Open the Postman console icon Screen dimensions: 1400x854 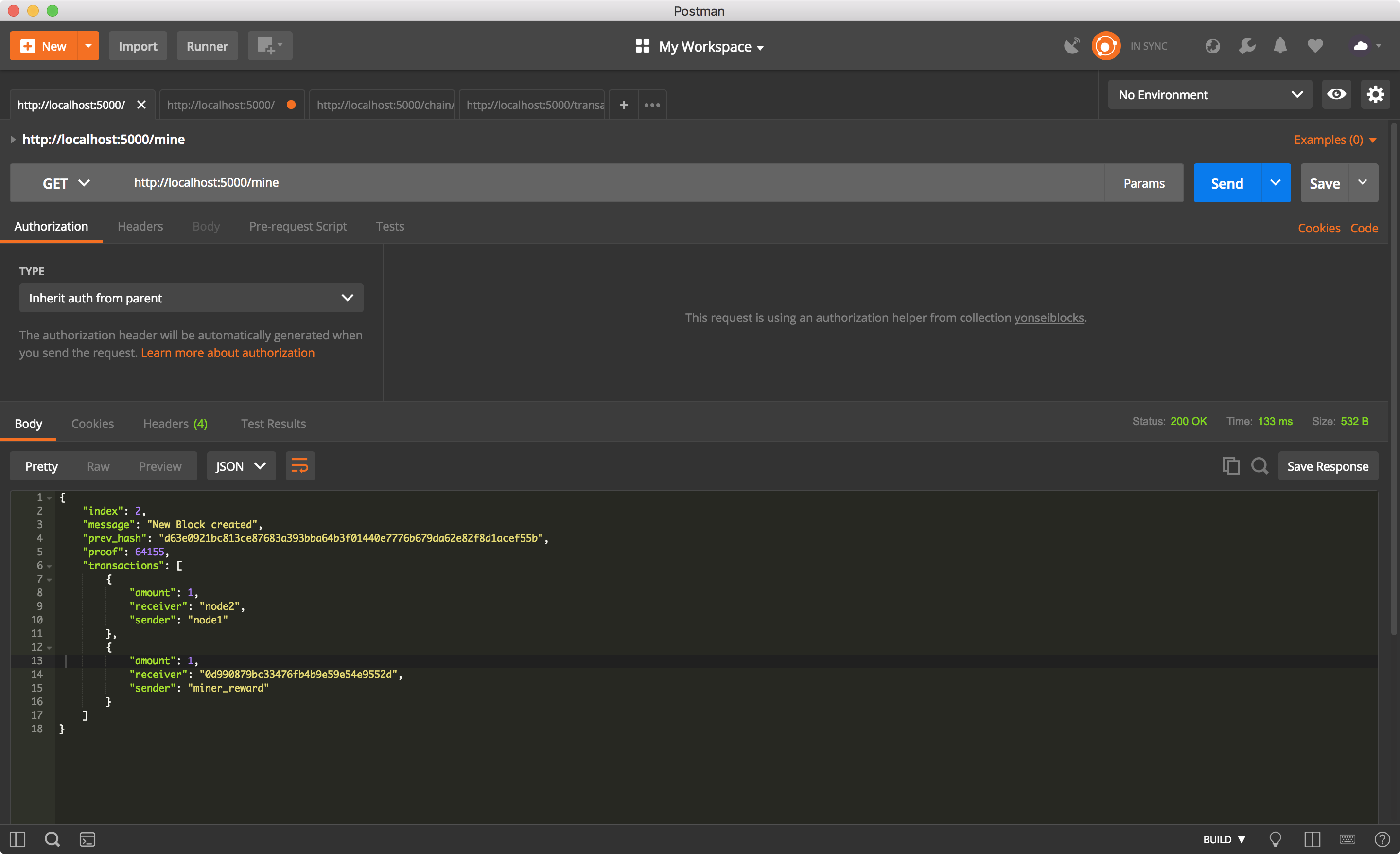(x=87, y=839)
